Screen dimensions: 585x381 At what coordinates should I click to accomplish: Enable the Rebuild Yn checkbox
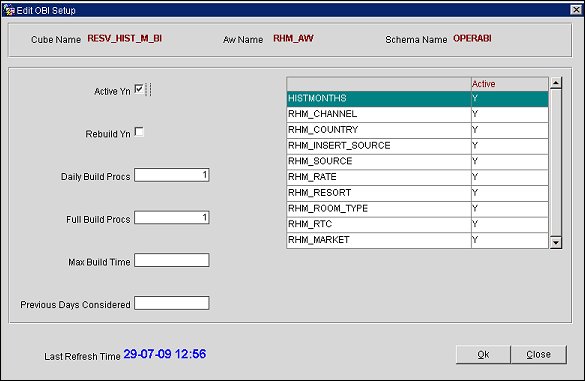[139, 132]
